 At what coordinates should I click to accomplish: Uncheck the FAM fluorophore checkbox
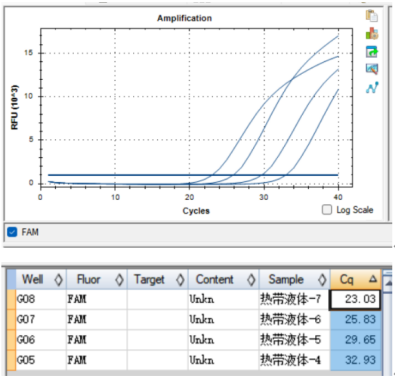[12, 232]
